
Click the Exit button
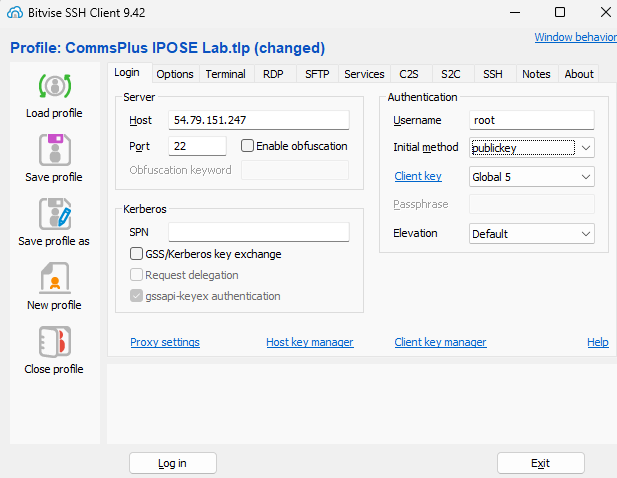[540, 463]
